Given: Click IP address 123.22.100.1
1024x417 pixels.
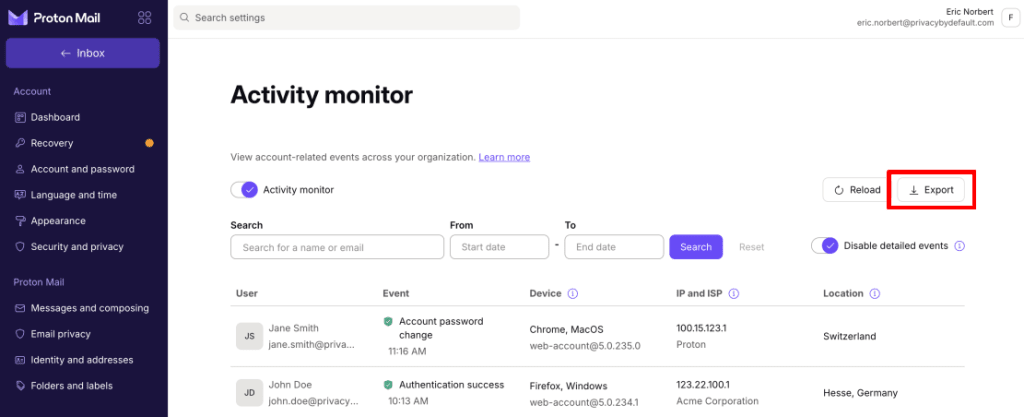Looking at the screenshot, I should tap(703, 385).
